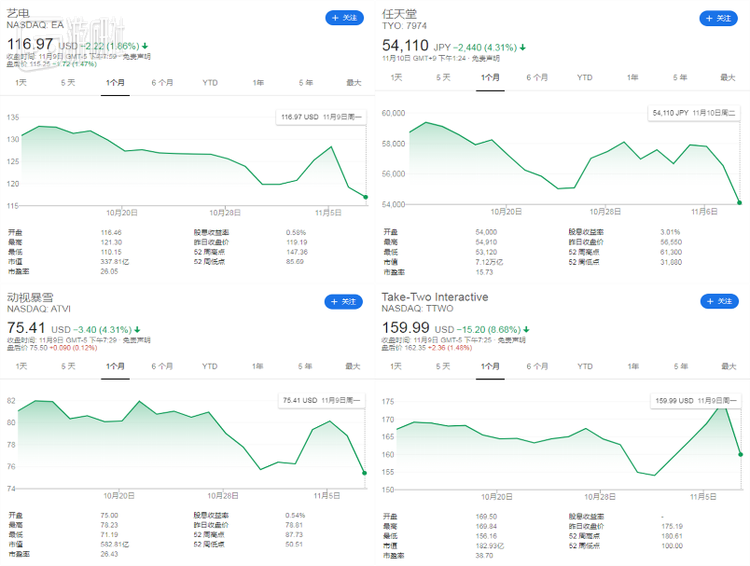750x566 pixels.
Task: Follow the 任天堂 stock
Action: tap(719, 18)
